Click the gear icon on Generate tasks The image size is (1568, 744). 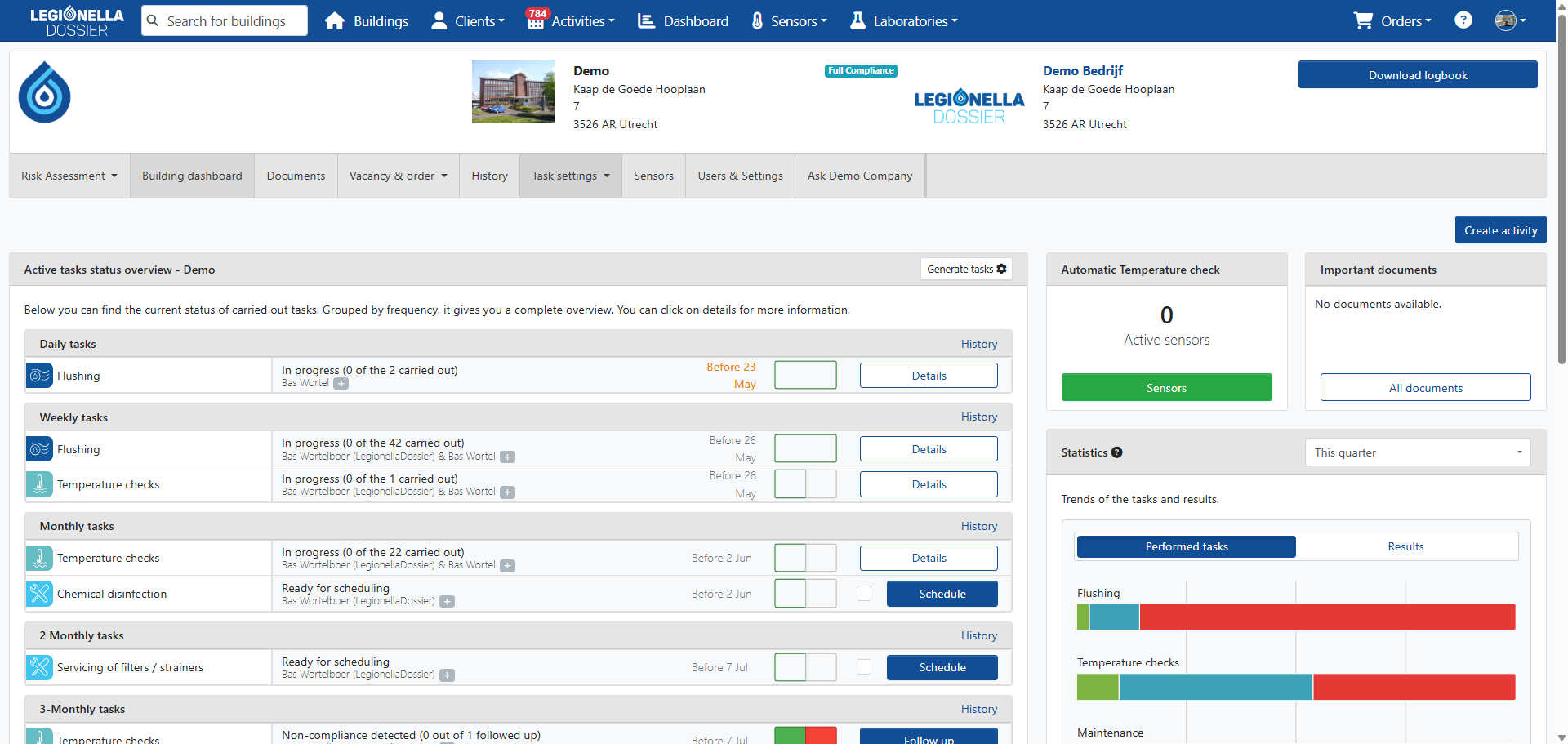[x=1002, y=269]
